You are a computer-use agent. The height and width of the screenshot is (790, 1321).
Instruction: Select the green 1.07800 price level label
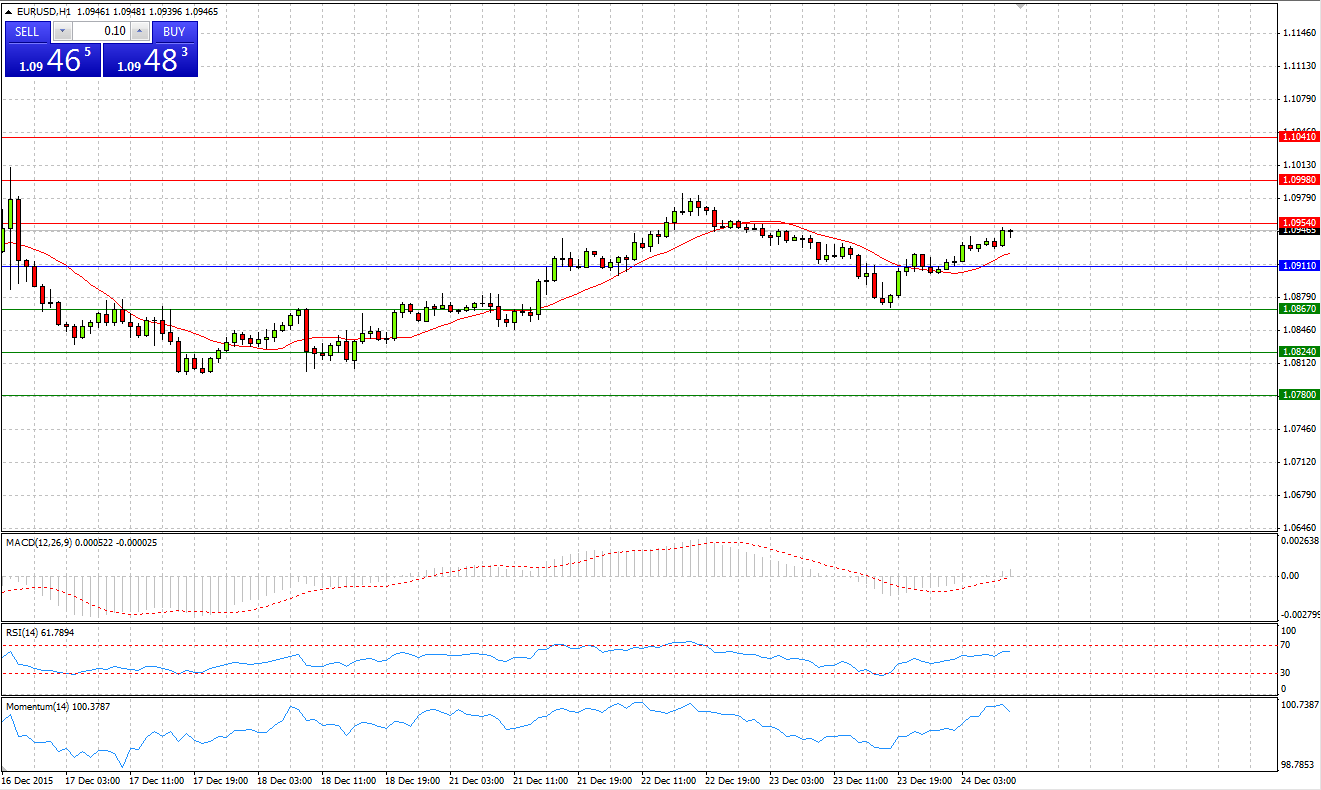tap(1300, 395)
